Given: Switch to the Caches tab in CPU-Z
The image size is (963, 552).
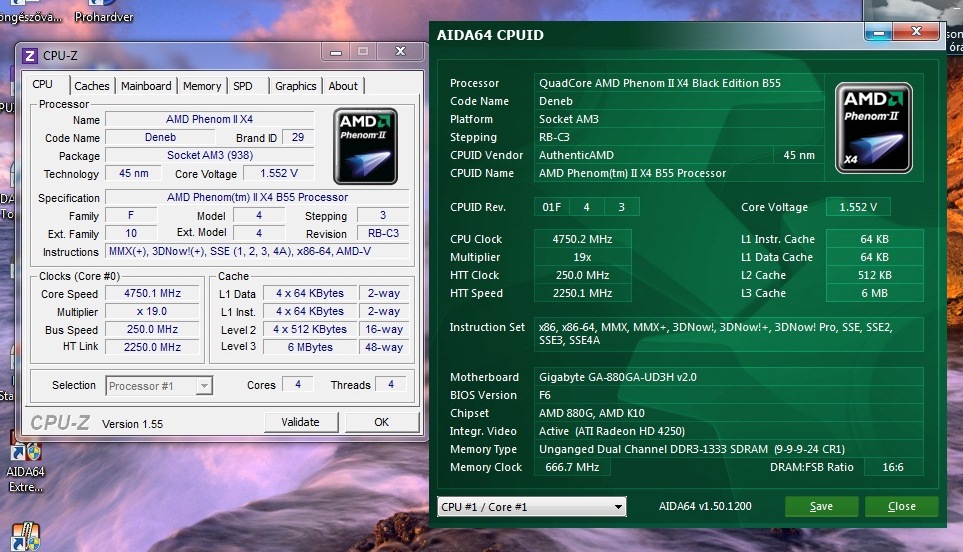Looking at the screenshot, I should [x=92, y=86].
